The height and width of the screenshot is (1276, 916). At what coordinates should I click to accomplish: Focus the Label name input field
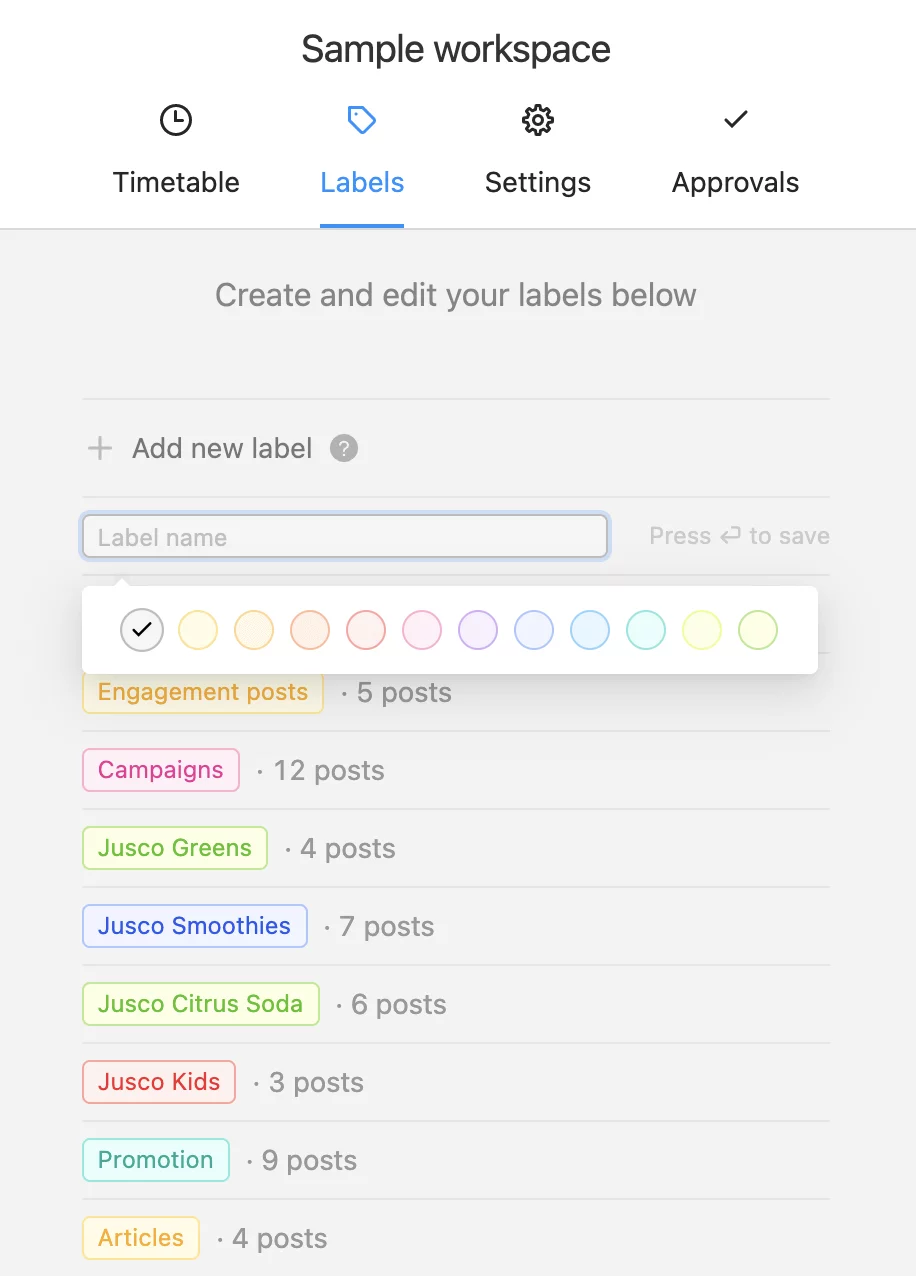pos(345,537)
